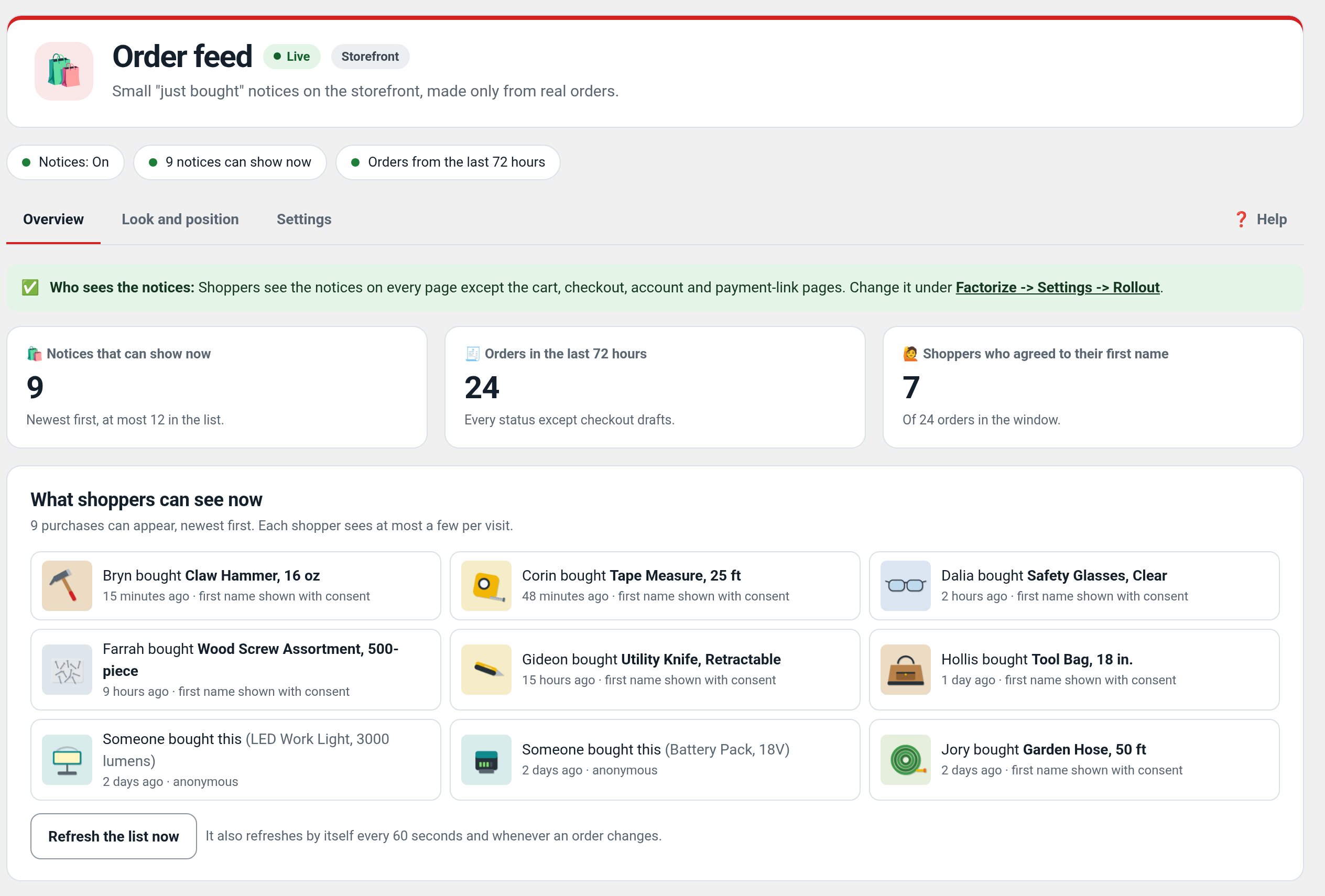The height and width of the screenshot is (896, 1325).
Task: Click Every status except checkout drafts text
Action: pyautogui.click(x=569, y=420)
